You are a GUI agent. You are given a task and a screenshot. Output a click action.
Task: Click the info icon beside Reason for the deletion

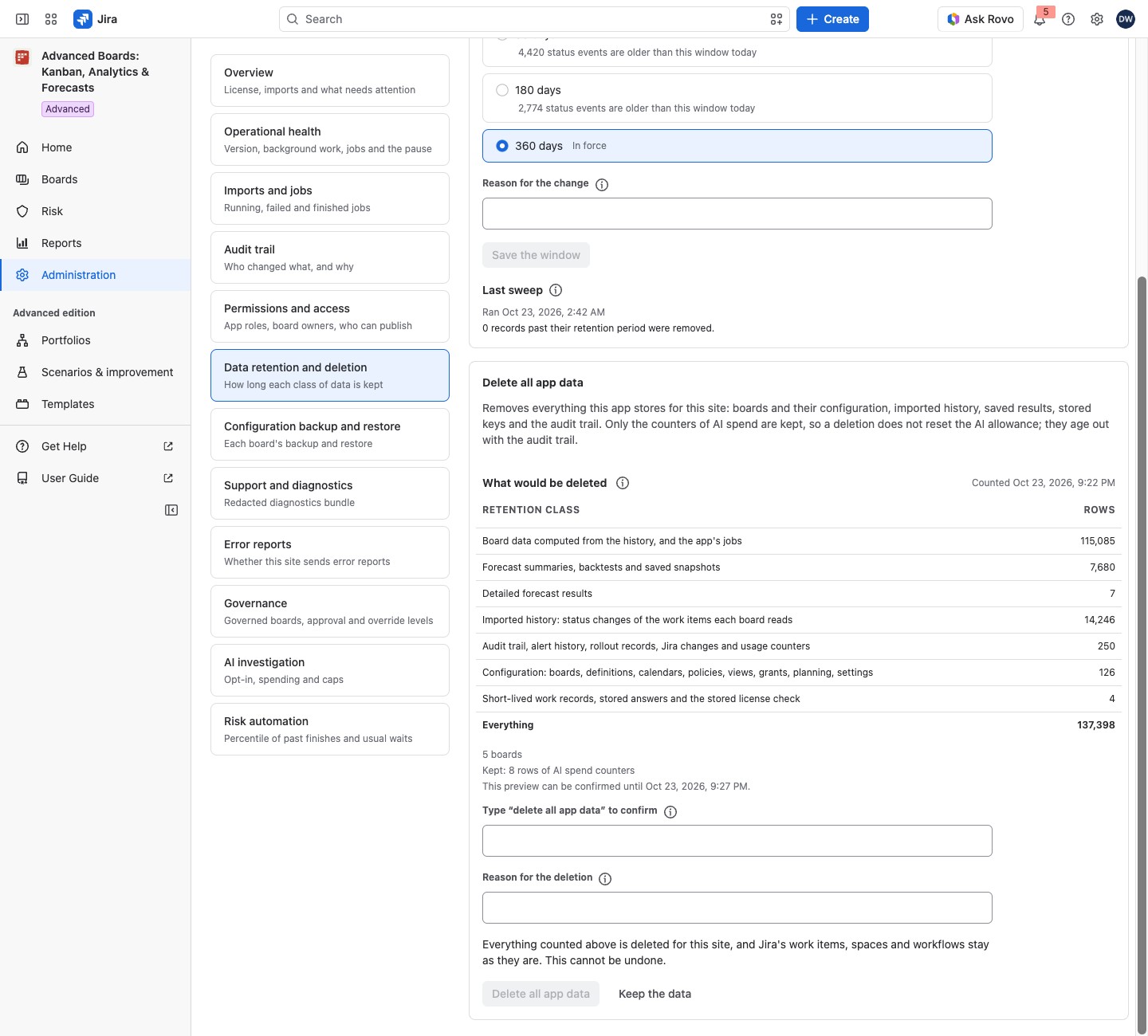click(605, 879)
